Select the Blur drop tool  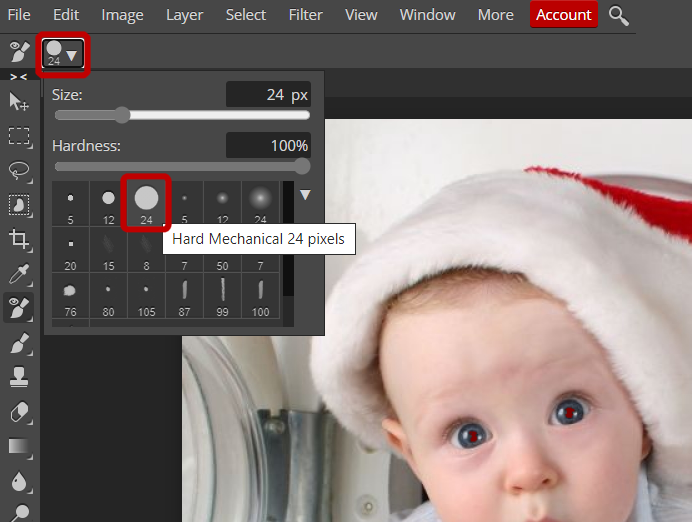(19, 481)
